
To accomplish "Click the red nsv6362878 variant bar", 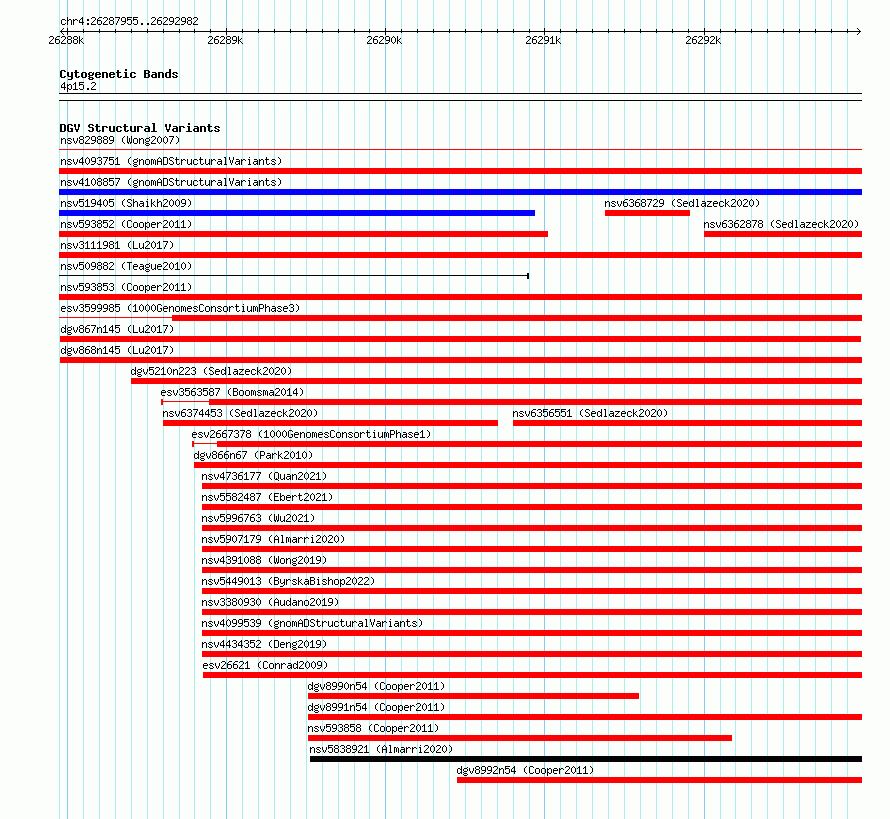I will point(783,234).
